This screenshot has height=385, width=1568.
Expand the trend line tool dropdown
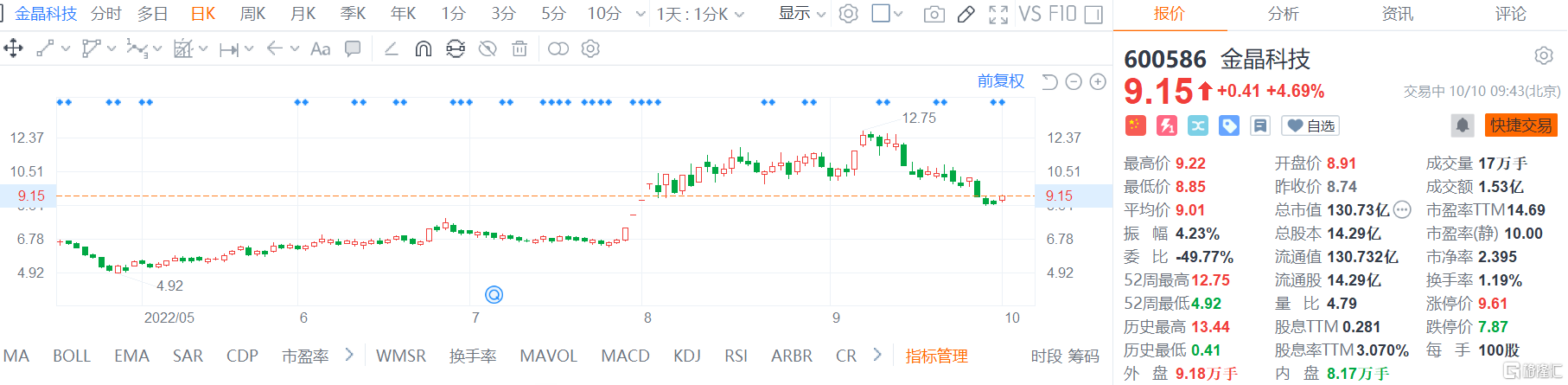pyautogui.click(x=66, y=48)
